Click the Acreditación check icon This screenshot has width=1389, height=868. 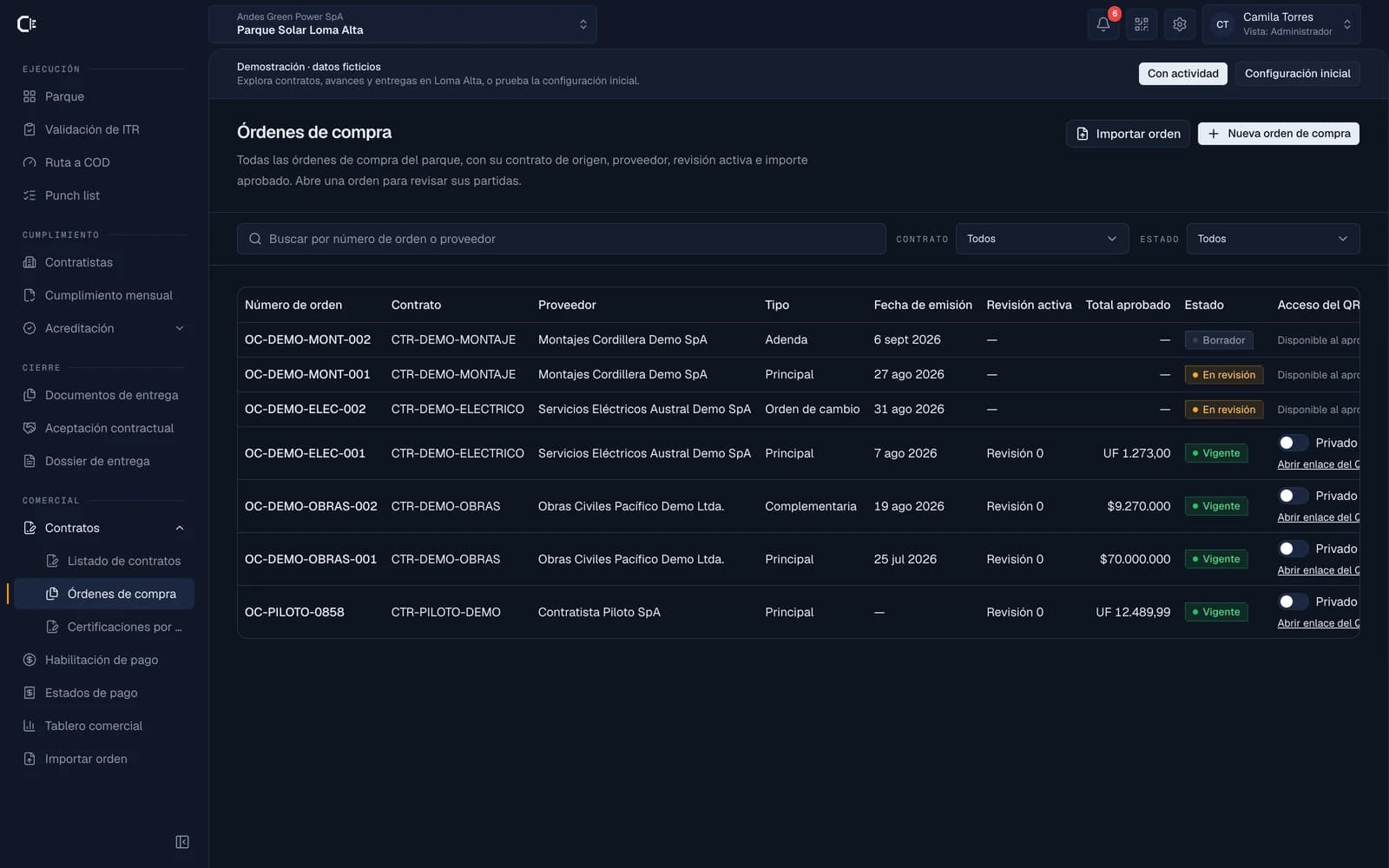(30, 328)
